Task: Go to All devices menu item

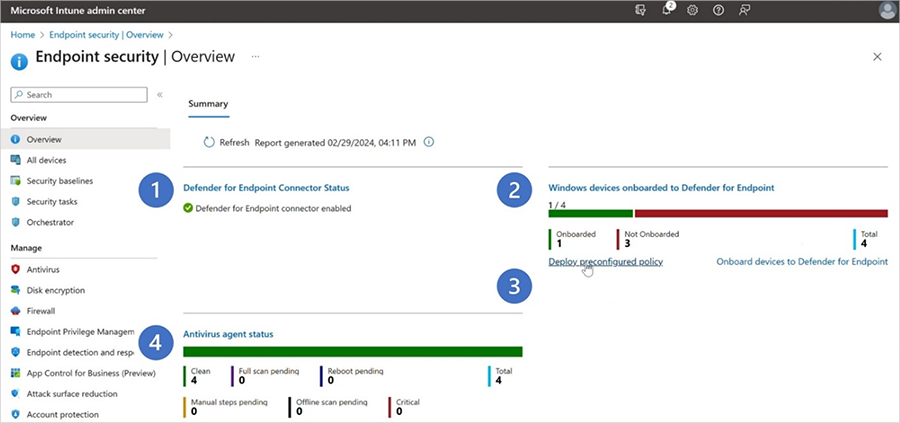Action: pyautogui.click(x=46, y=160)
